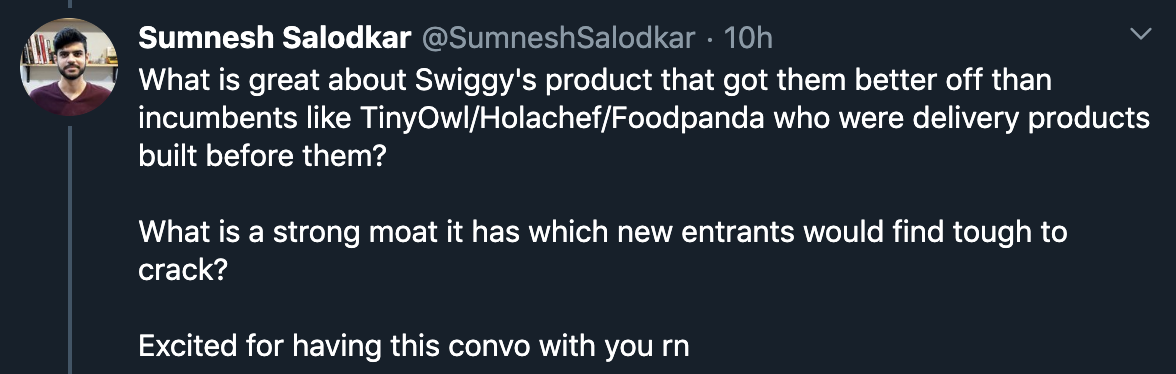Click the first paragraph about Swiggy's product

644,118
